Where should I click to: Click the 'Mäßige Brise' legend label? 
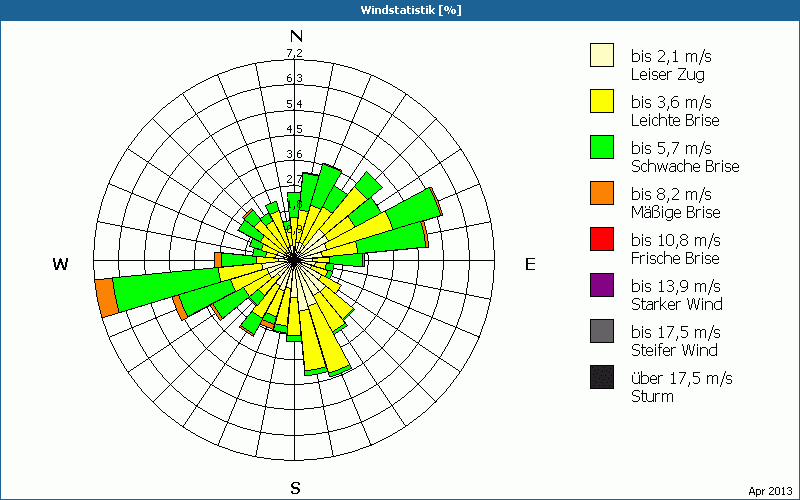(676, 212)
